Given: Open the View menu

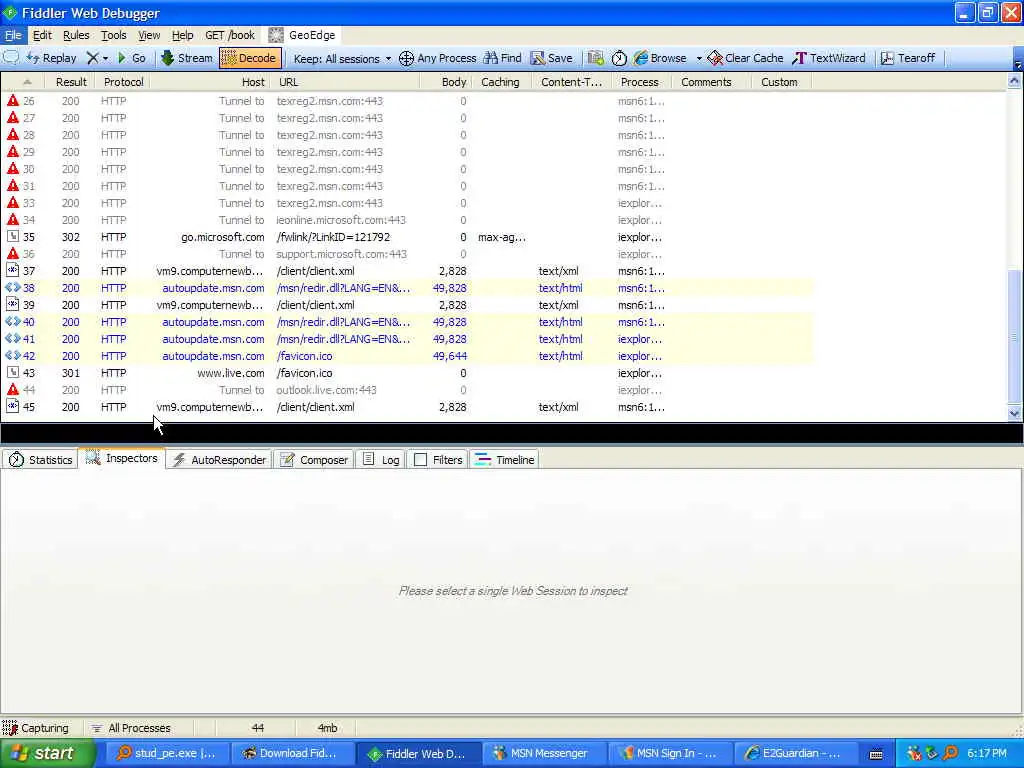Looking at the screenshot, I should tap(149, 35).
